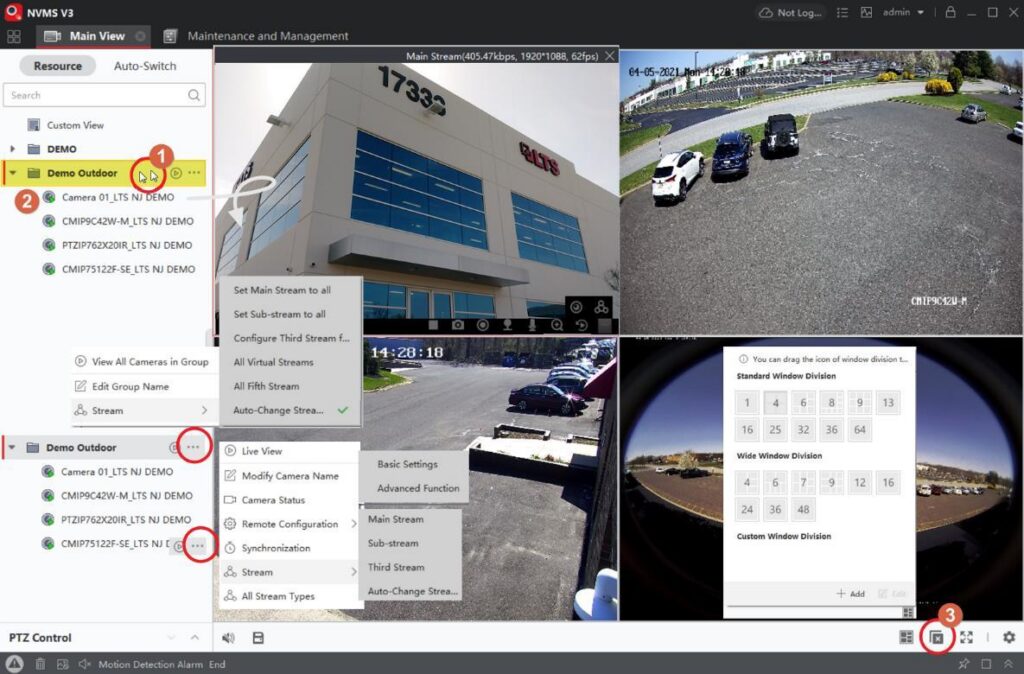Screen dimensions: 1024x674
Task: Open PTZ control icon on video toolbar
Action: pos(507,325)
